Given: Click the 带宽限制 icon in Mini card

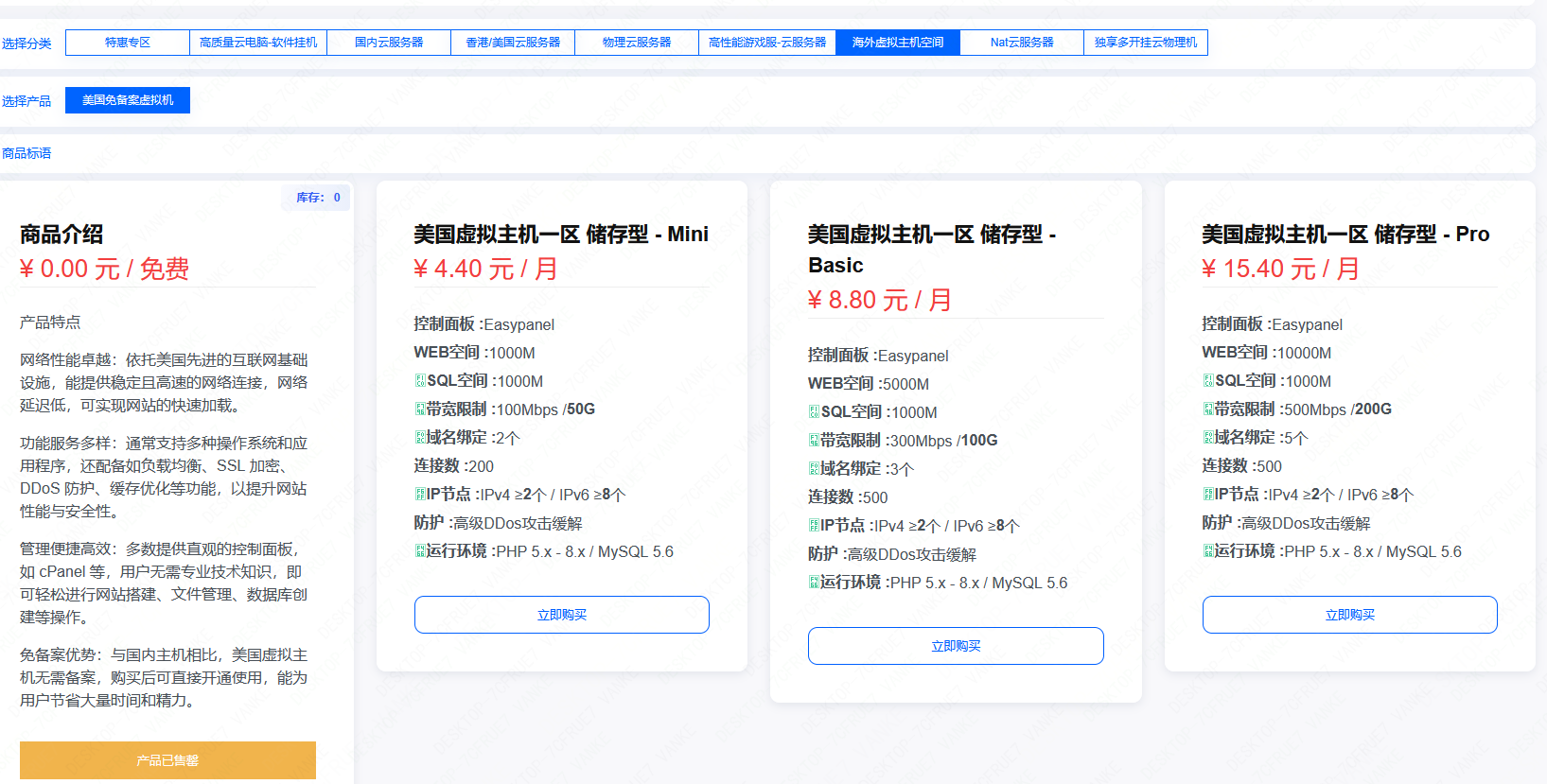Looking at the screenshot, I should pos(420,409).
